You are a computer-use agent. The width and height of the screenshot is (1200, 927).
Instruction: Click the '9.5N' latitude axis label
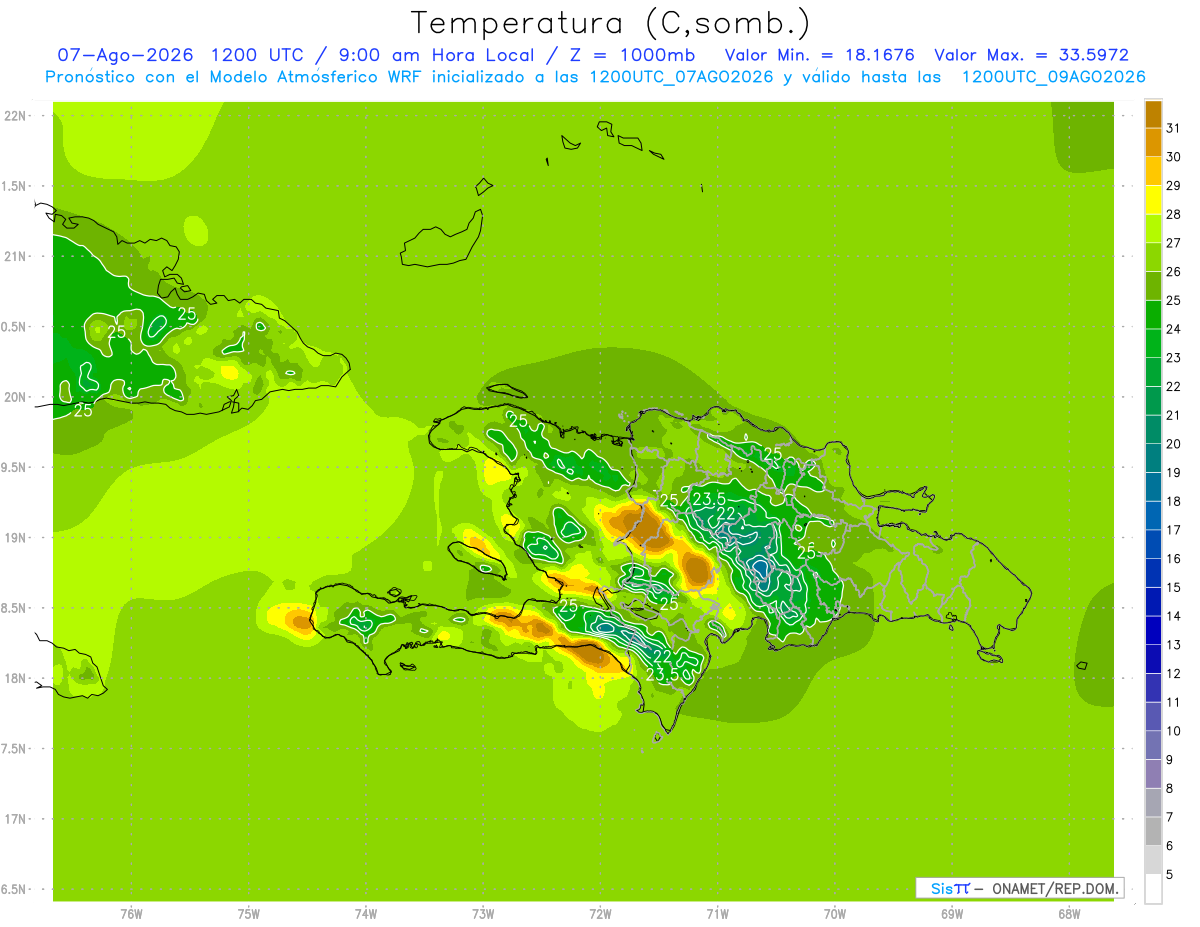tap(15, 467)
